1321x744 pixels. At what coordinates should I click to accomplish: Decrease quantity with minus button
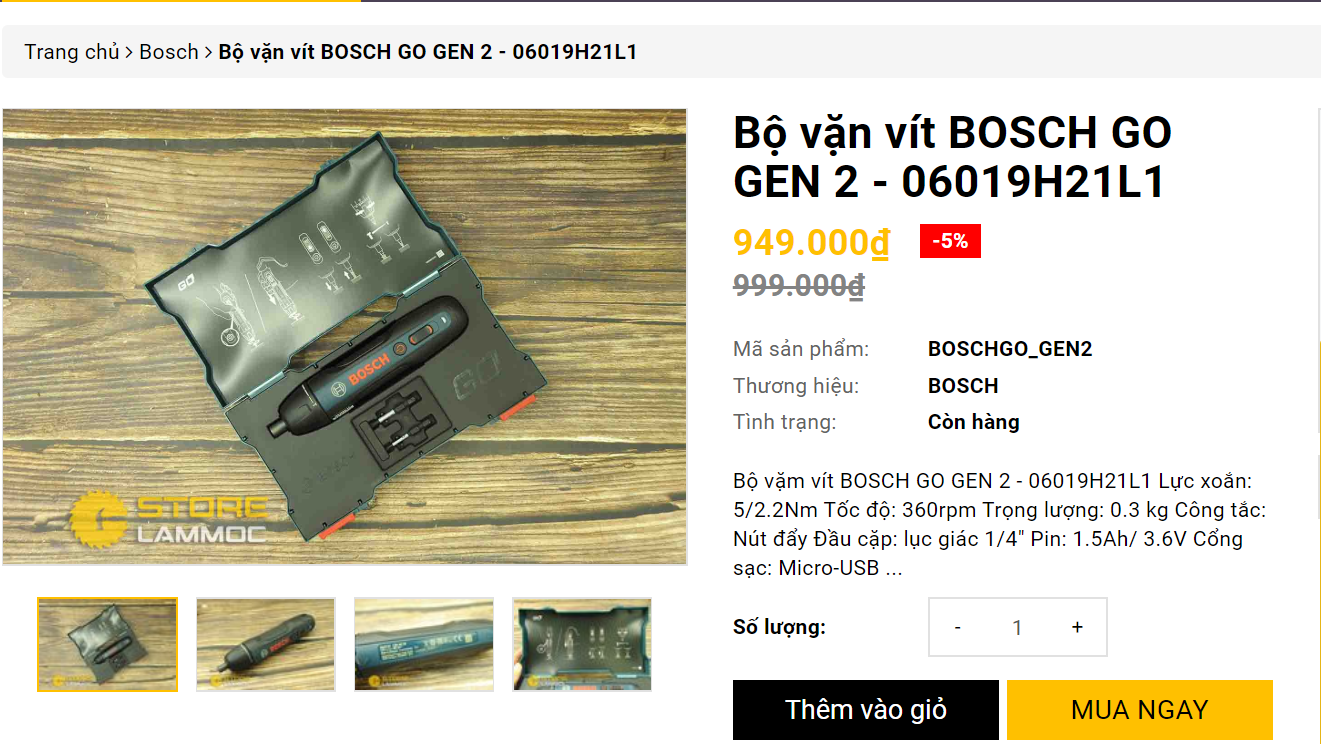tap(958, 627)
